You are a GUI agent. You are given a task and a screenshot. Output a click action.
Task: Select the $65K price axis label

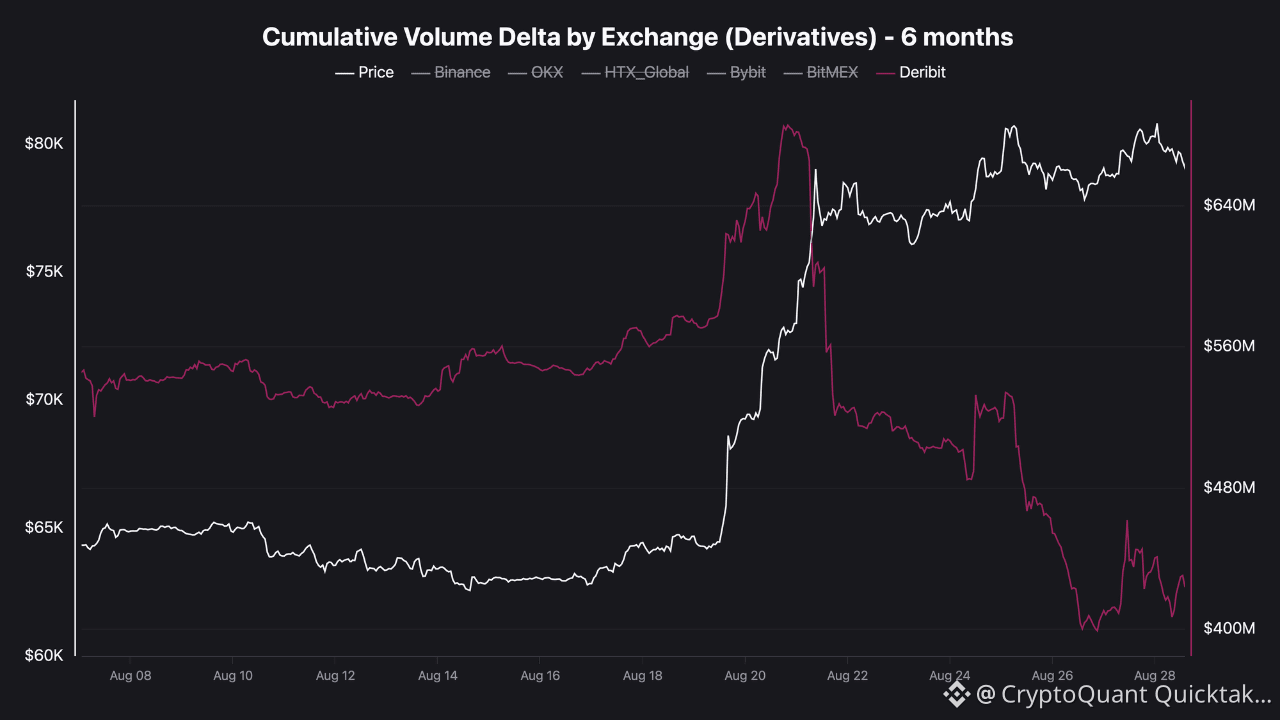pos(44,528)
